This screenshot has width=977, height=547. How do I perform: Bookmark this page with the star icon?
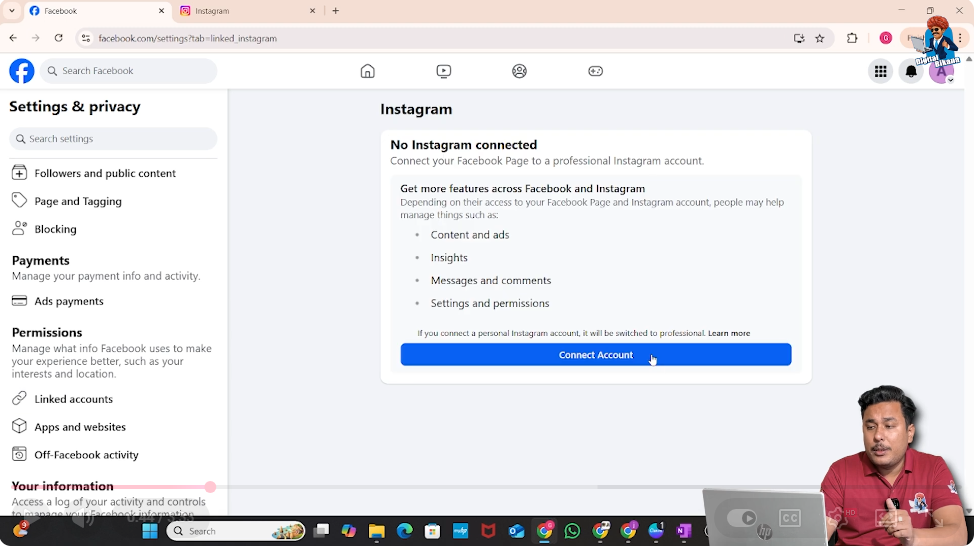point(820,38)
